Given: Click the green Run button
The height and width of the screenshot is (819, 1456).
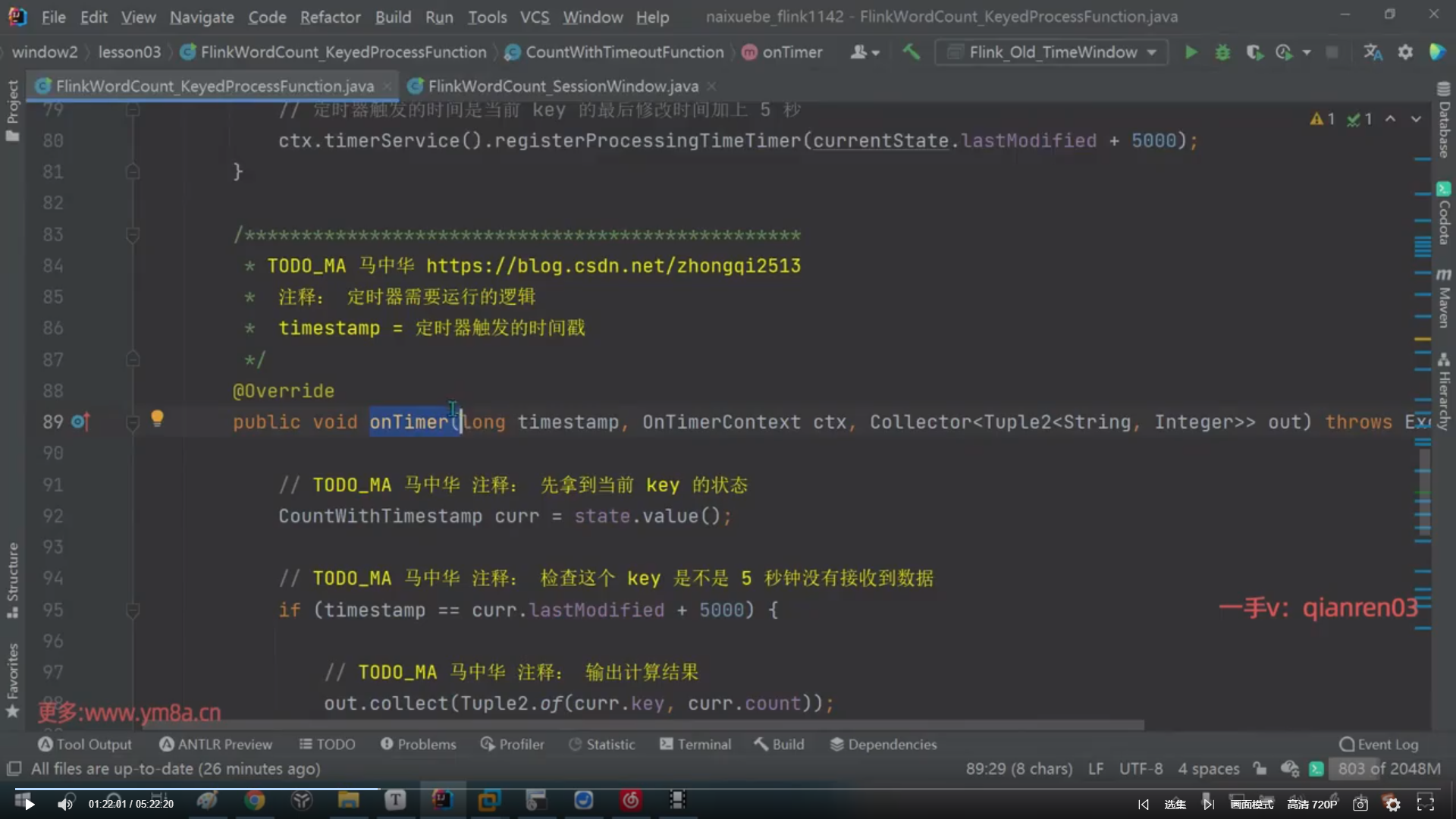Looking at the screenshot, I should tap(1191, 52).
